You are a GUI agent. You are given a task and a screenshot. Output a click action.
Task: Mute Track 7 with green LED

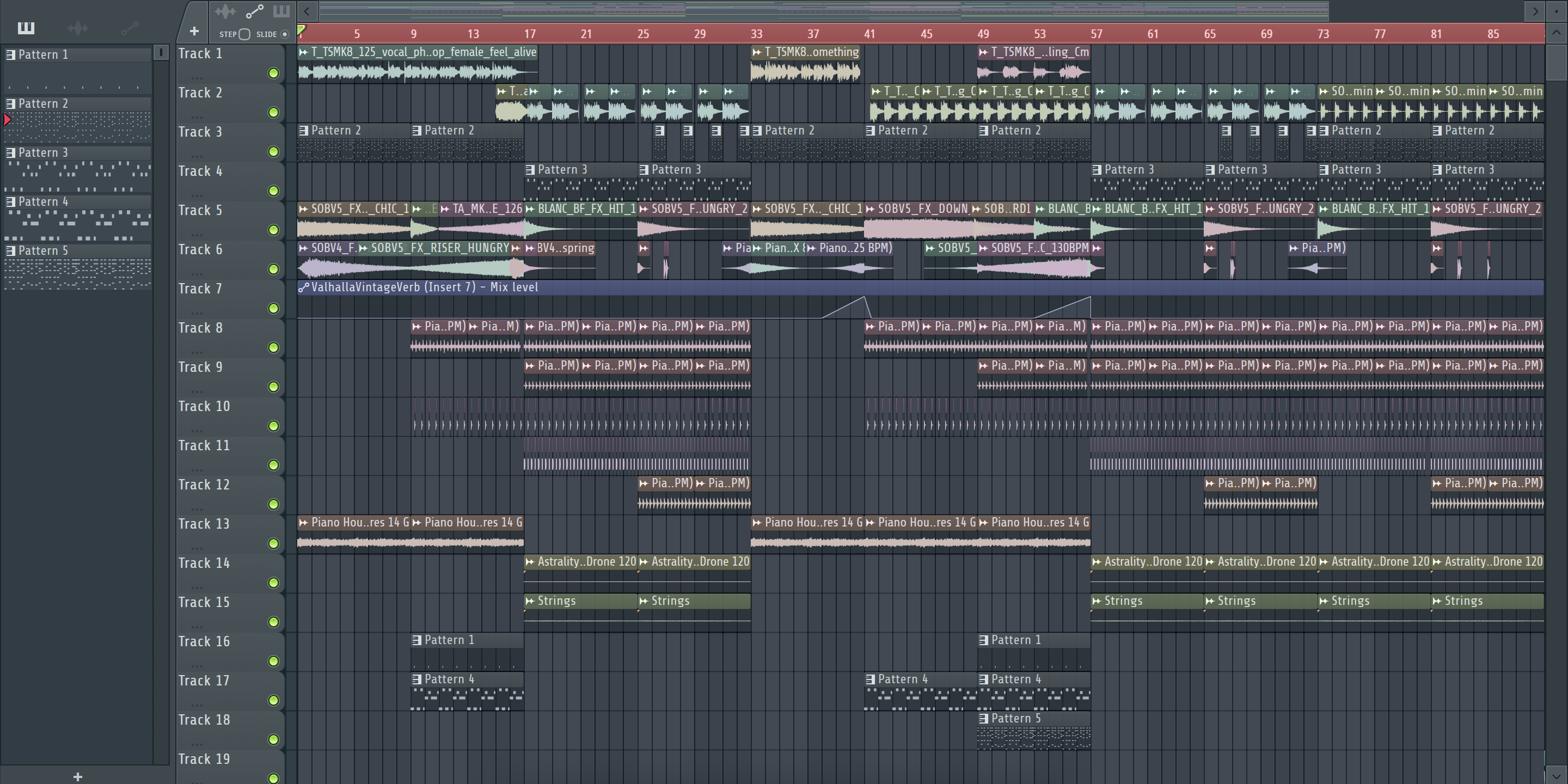274,309
